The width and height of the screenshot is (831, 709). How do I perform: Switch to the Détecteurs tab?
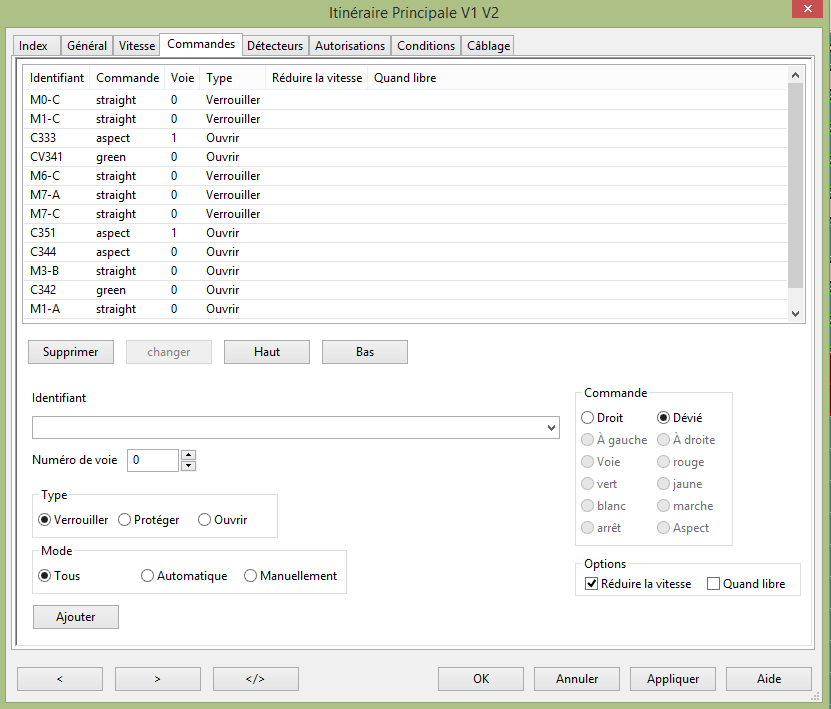click(275, 46)
